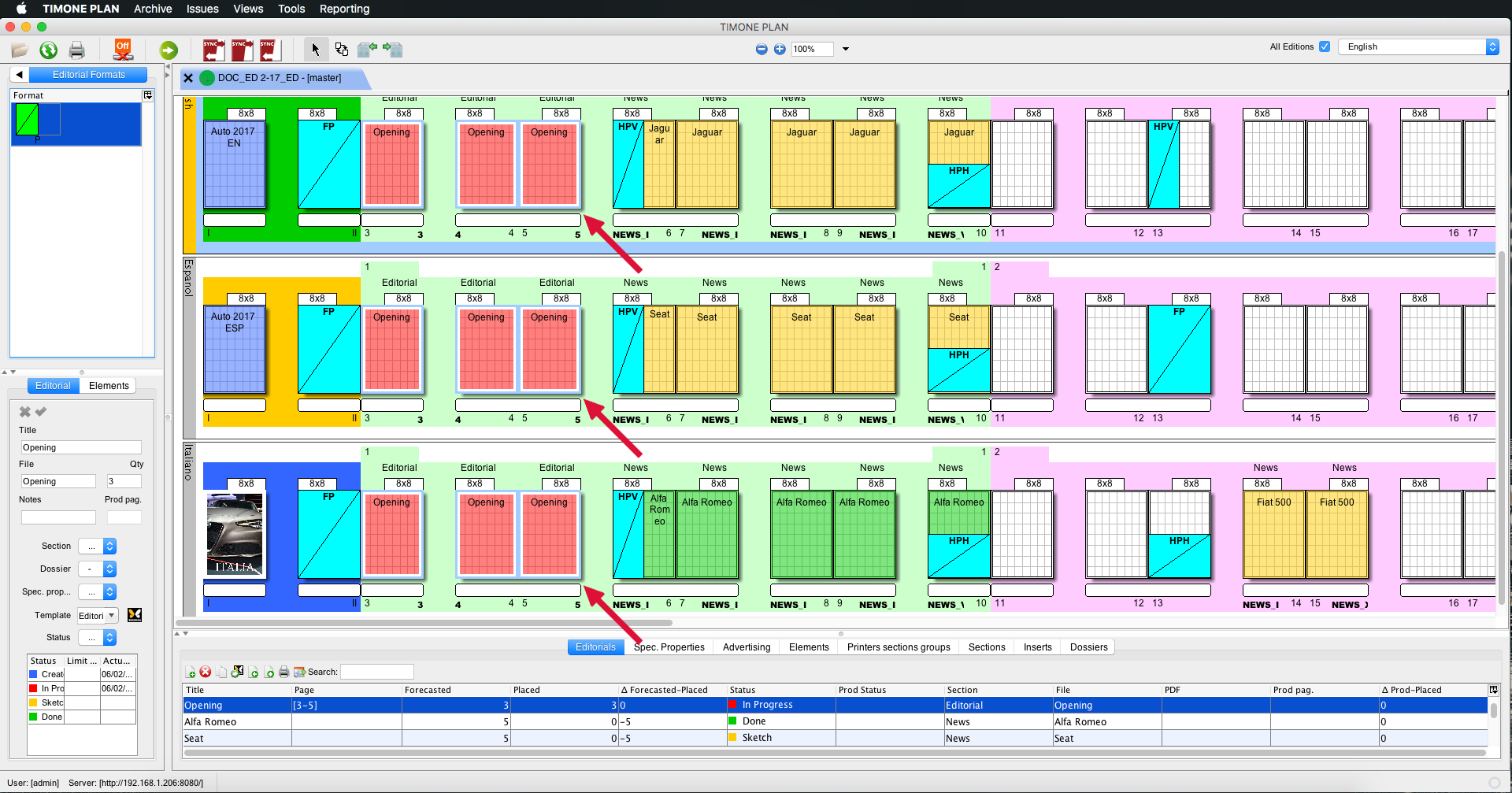This screenshot has height=793, width=1512.
Task: Open the Reporting menu
Action: pyautogui.click(x=344, y=9)
